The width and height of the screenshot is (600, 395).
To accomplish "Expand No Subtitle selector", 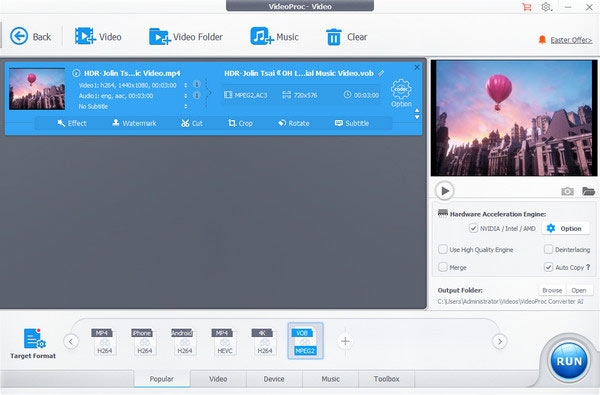I will tap(186, 106).
